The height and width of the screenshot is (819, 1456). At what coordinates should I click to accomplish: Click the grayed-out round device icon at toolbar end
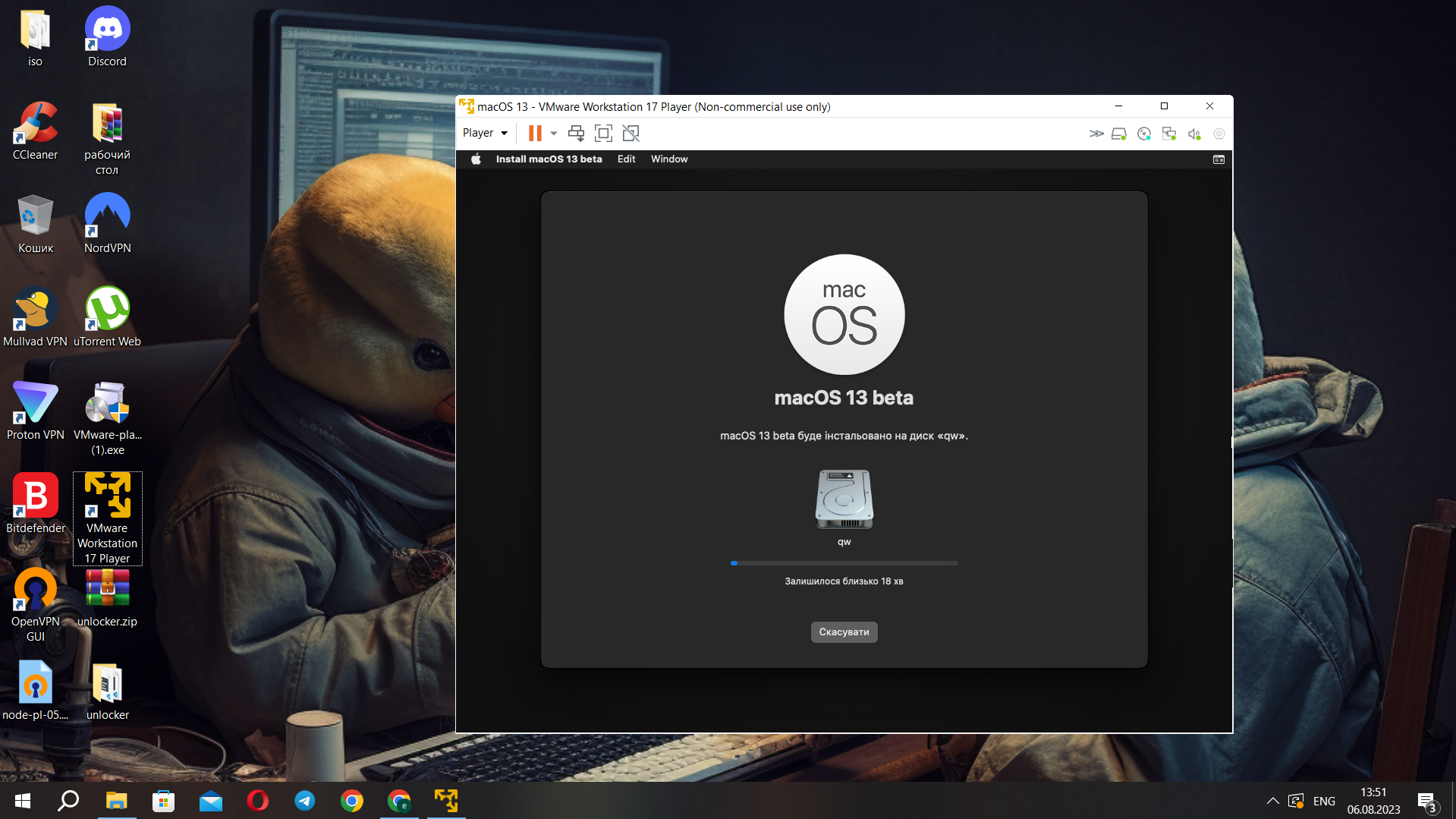coord(1219,134)
